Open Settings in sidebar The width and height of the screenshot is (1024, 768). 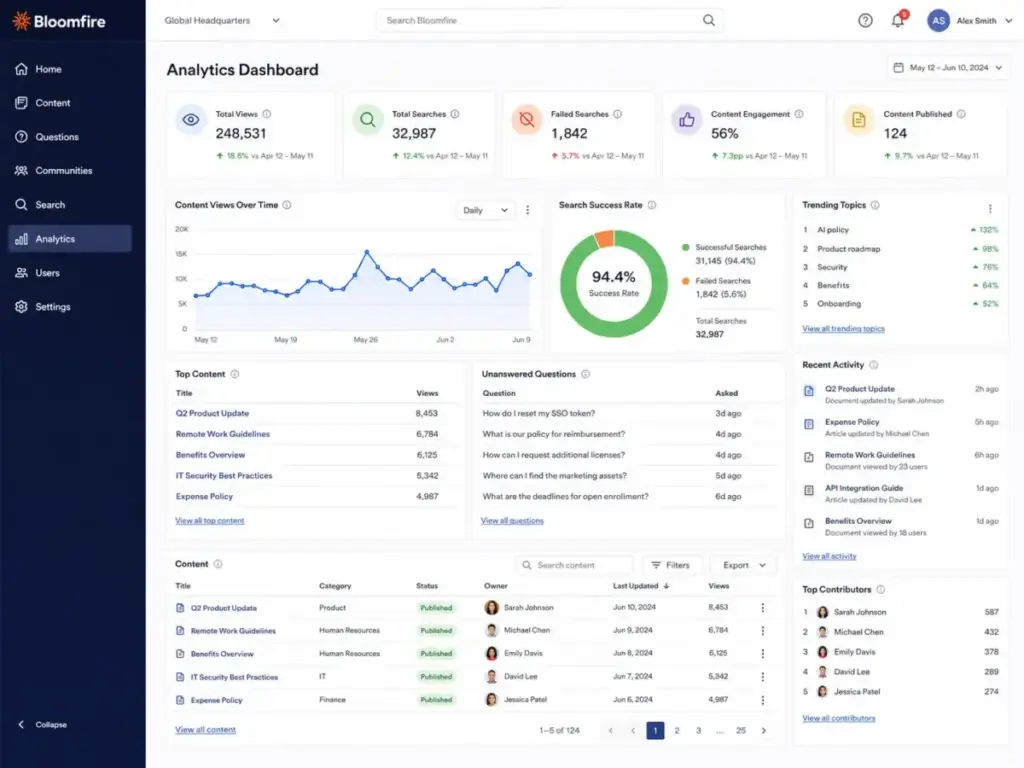click(70, 307)
